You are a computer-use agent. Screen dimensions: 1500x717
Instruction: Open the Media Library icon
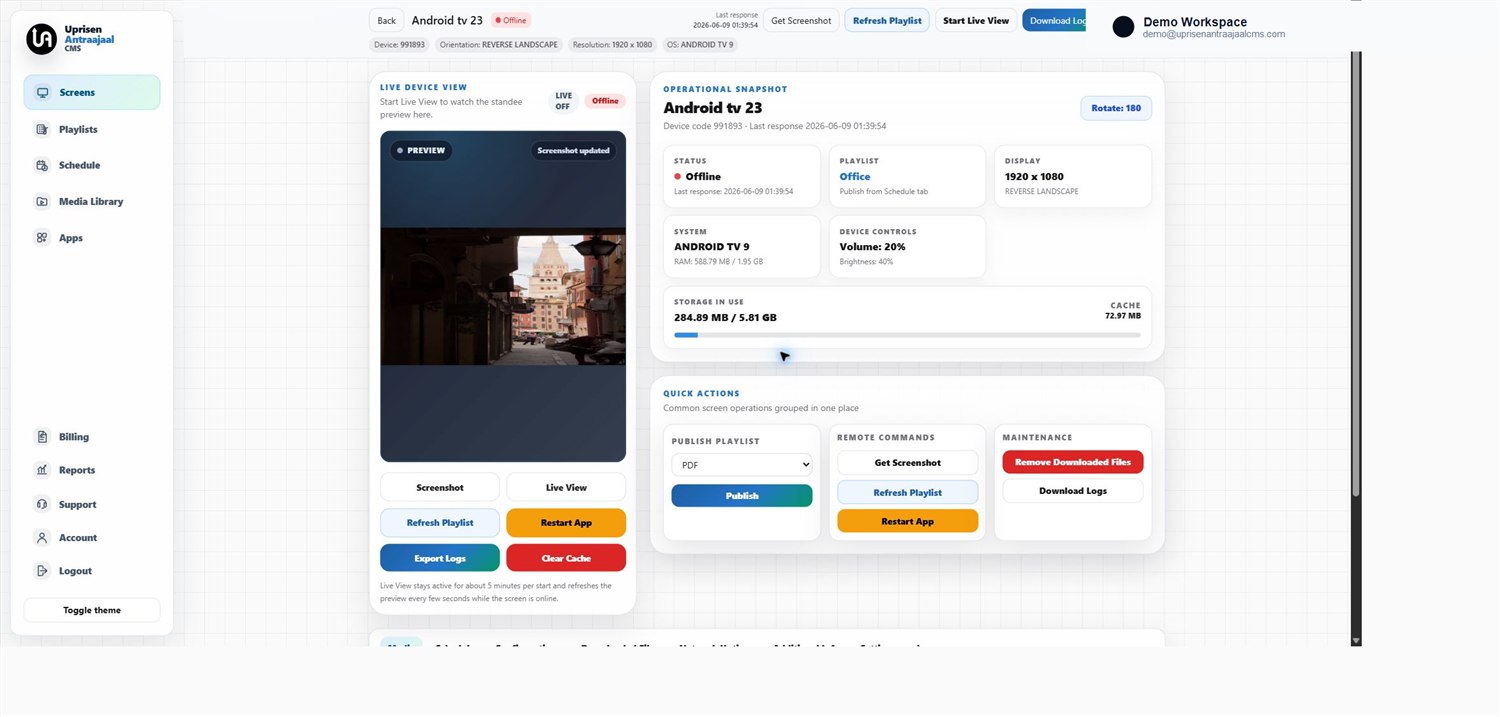[x=42, y=202]
